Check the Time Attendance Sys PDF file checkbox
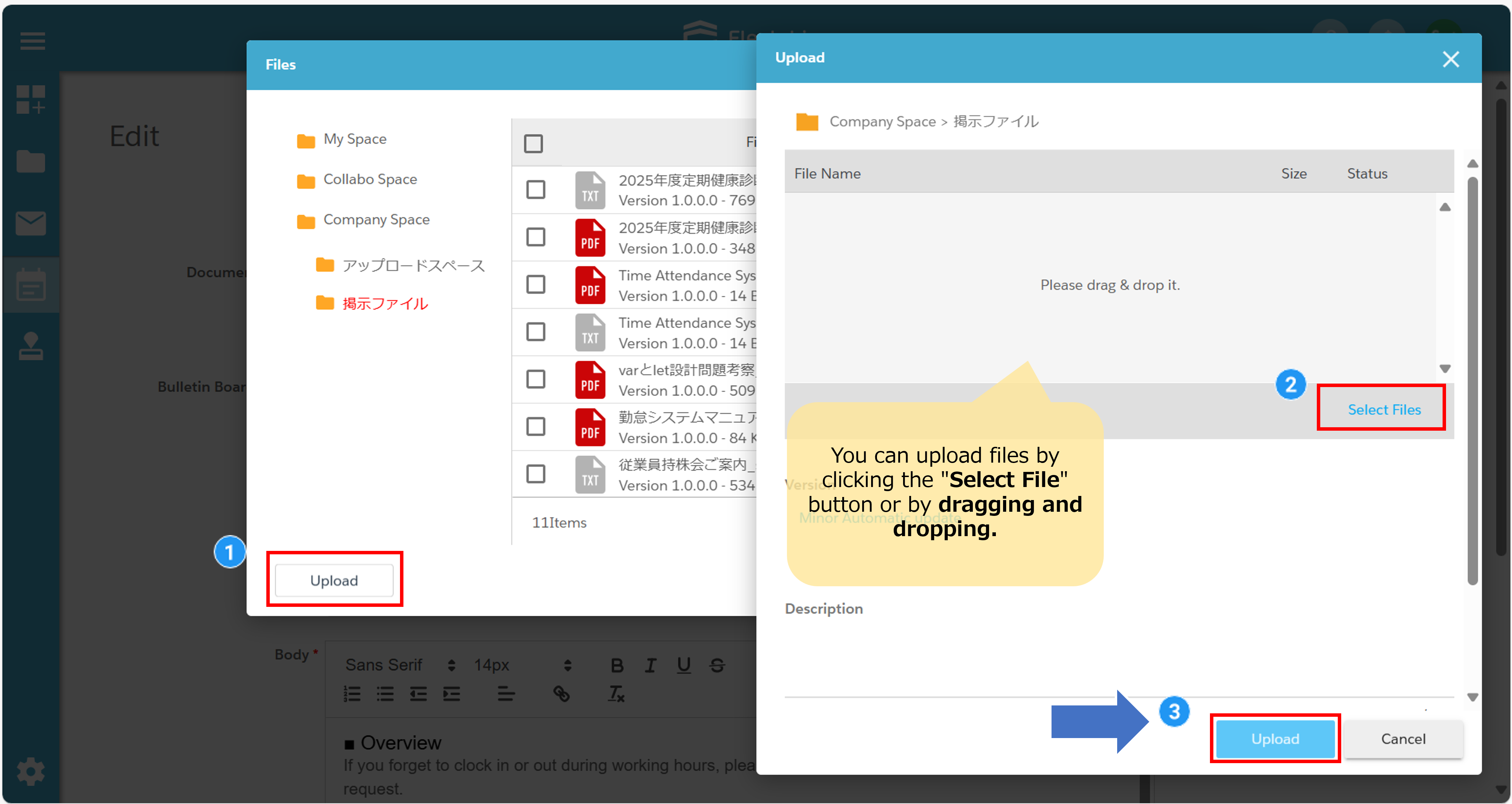Image resolution: width=1512 pixels, height=804 pixels. (x=536, y=284)
